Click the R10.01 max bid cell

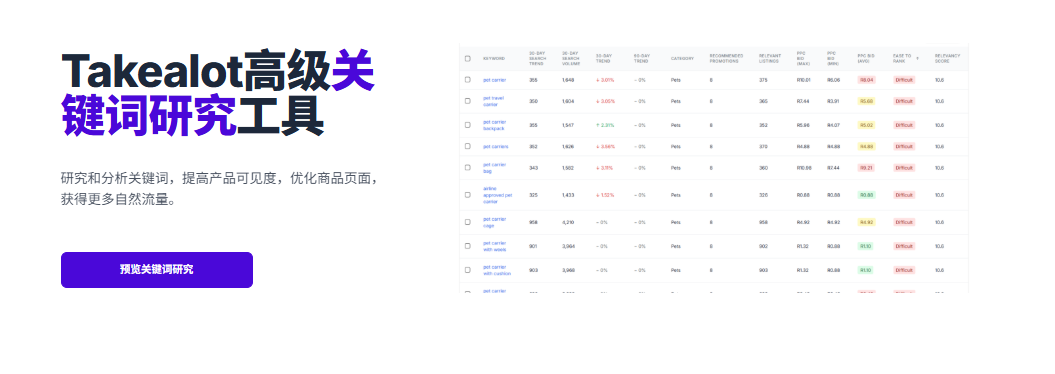803,80
